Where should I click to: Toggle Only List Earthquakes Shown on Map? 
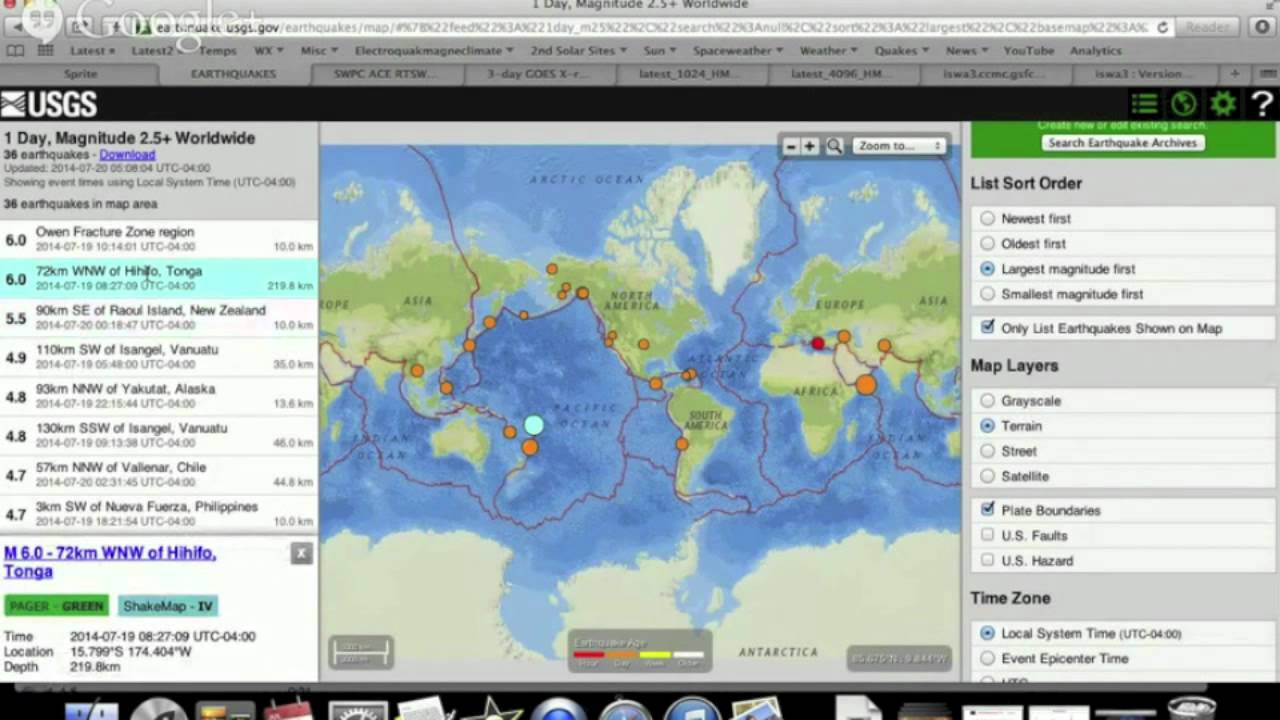coord(988,328)
